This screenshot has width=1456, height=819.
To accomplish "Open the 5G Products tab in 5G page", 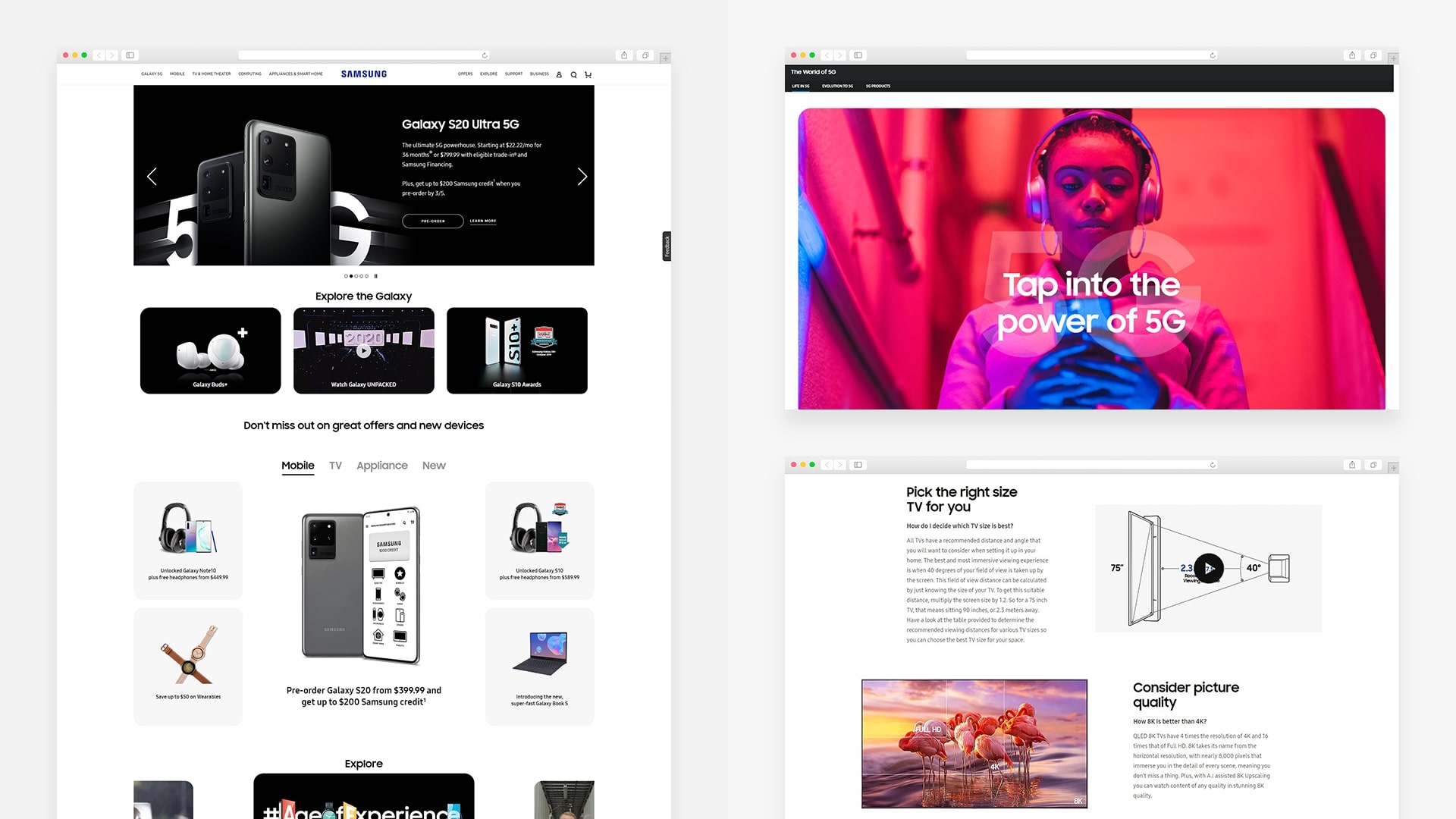I will 878,86.
